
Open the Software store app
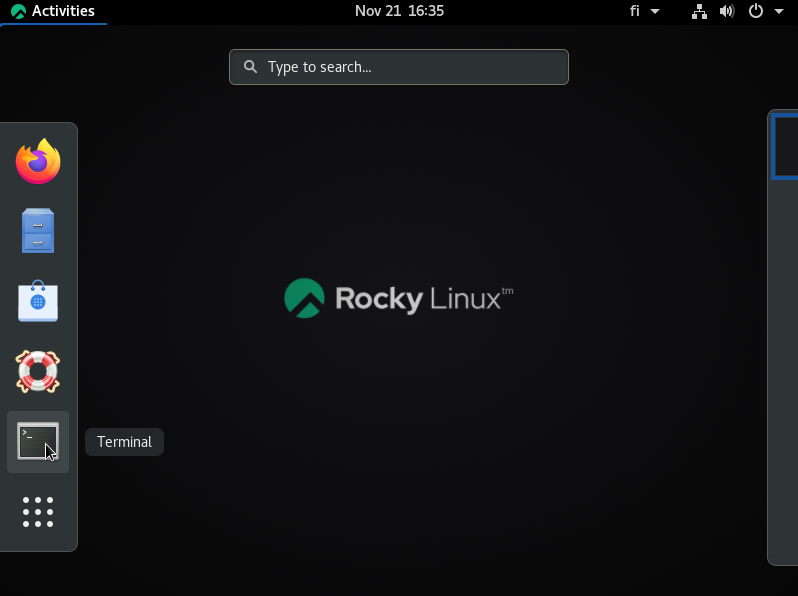(38, 301)
